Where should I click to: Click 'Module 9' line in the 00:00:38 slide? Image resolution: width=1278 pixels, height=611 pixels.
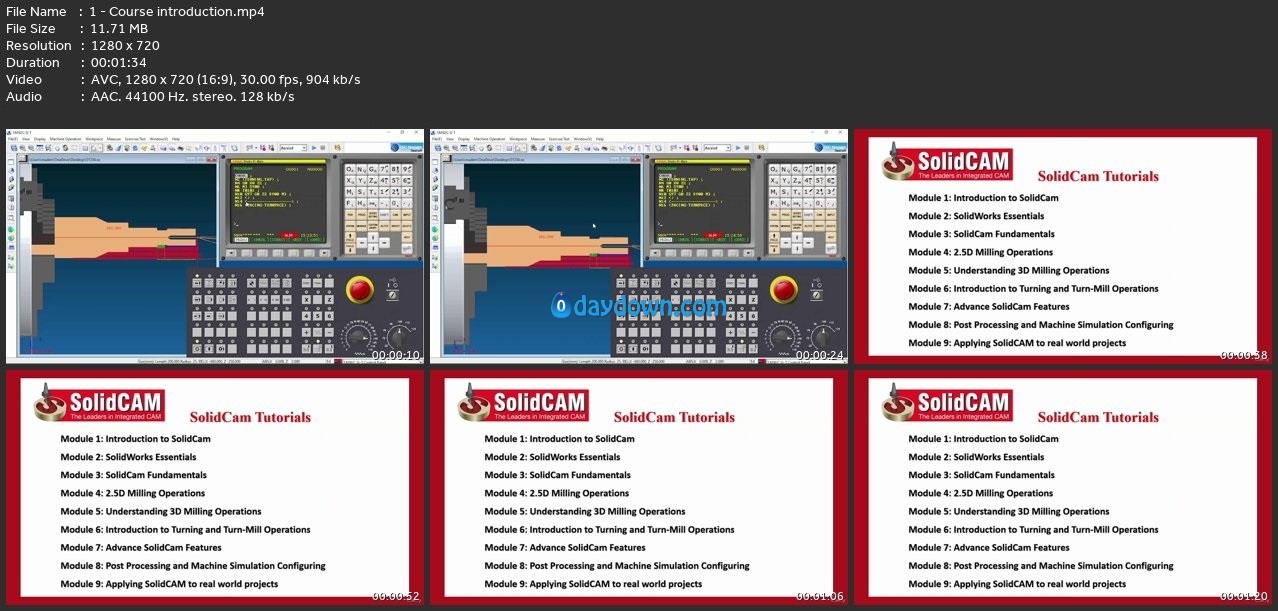[1017, 343]
